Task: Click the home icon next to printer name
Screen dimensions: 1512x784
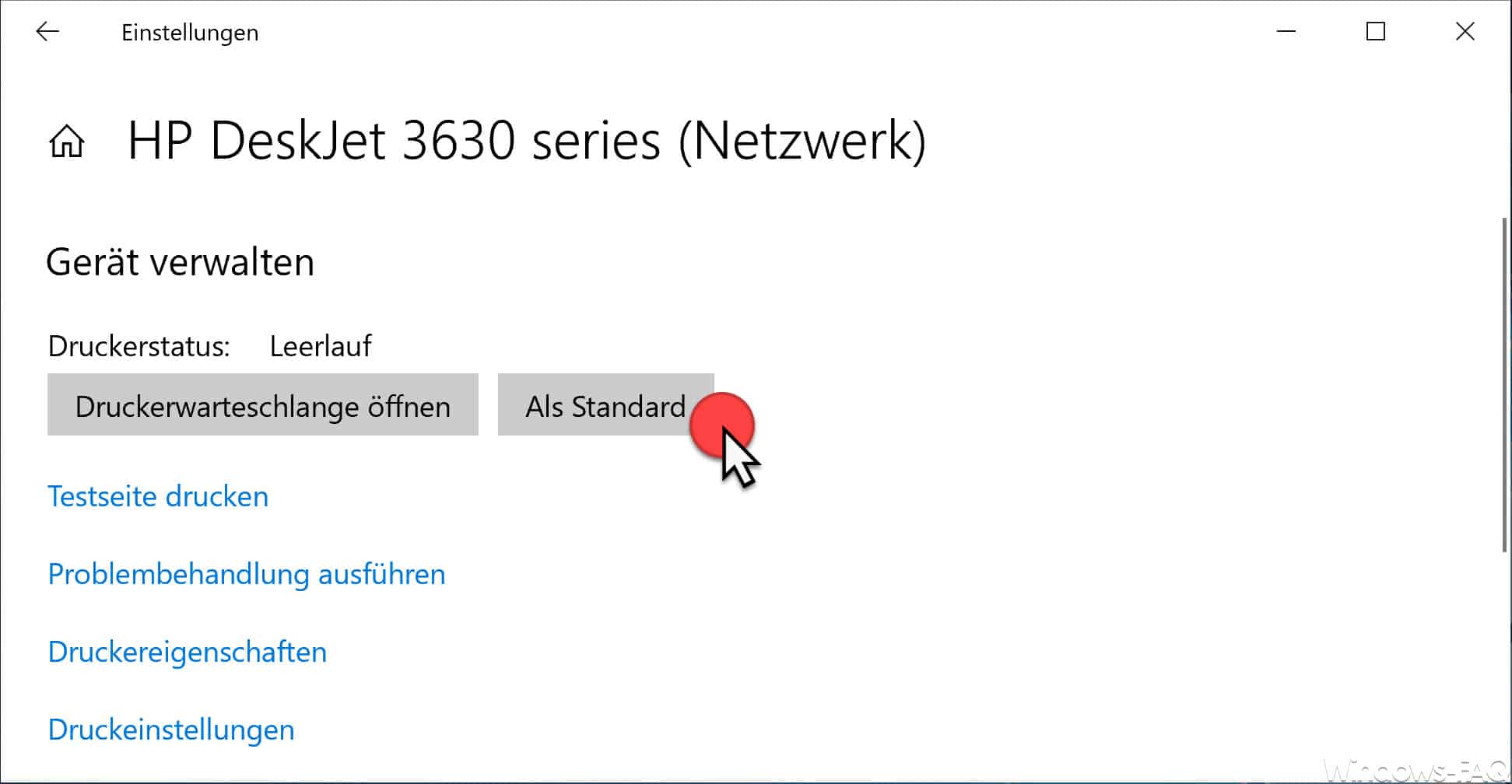Action: pyautogui.click(x=67, y=142)
